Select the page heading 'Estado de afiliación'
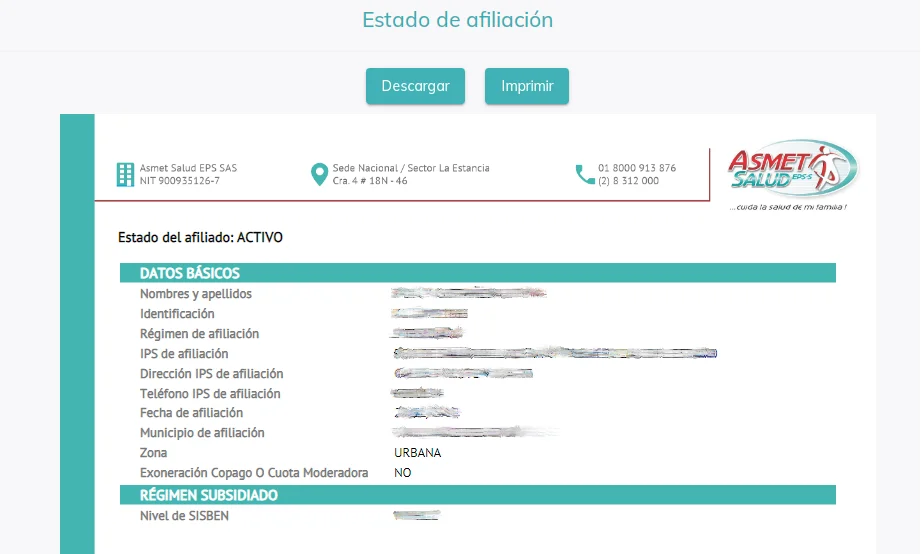 pyautogui.click(x=458, y=20)
